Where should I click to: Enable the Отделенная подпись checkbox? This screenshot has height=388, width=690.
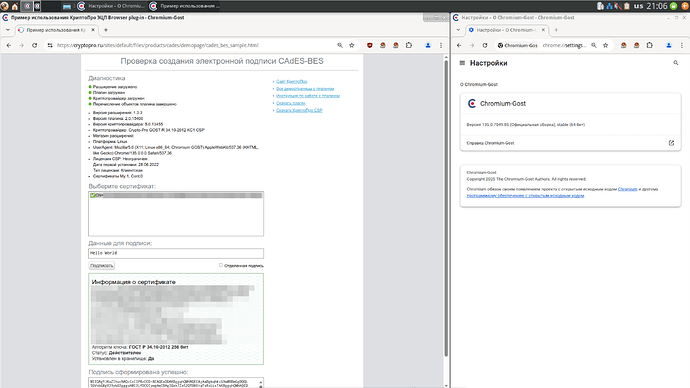(x=221, y=265)
